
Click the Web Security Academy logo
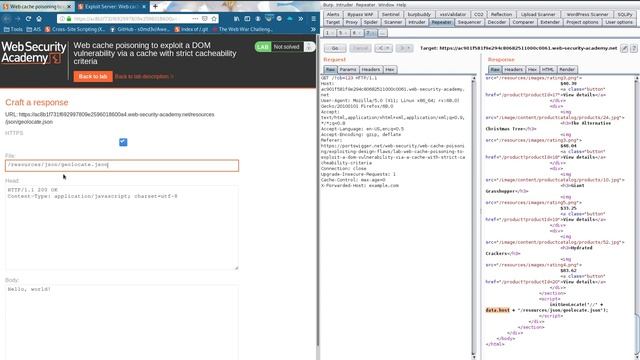click(x=33, y=53)
